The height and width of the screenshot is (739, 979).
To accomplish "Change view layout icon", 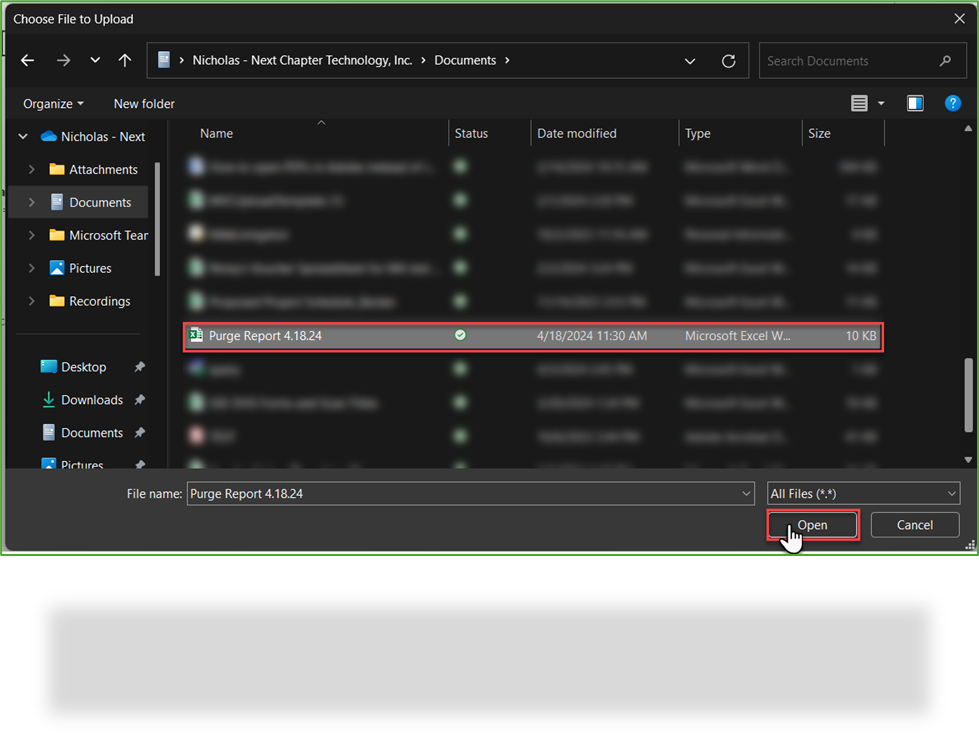I will coord(859,104).
